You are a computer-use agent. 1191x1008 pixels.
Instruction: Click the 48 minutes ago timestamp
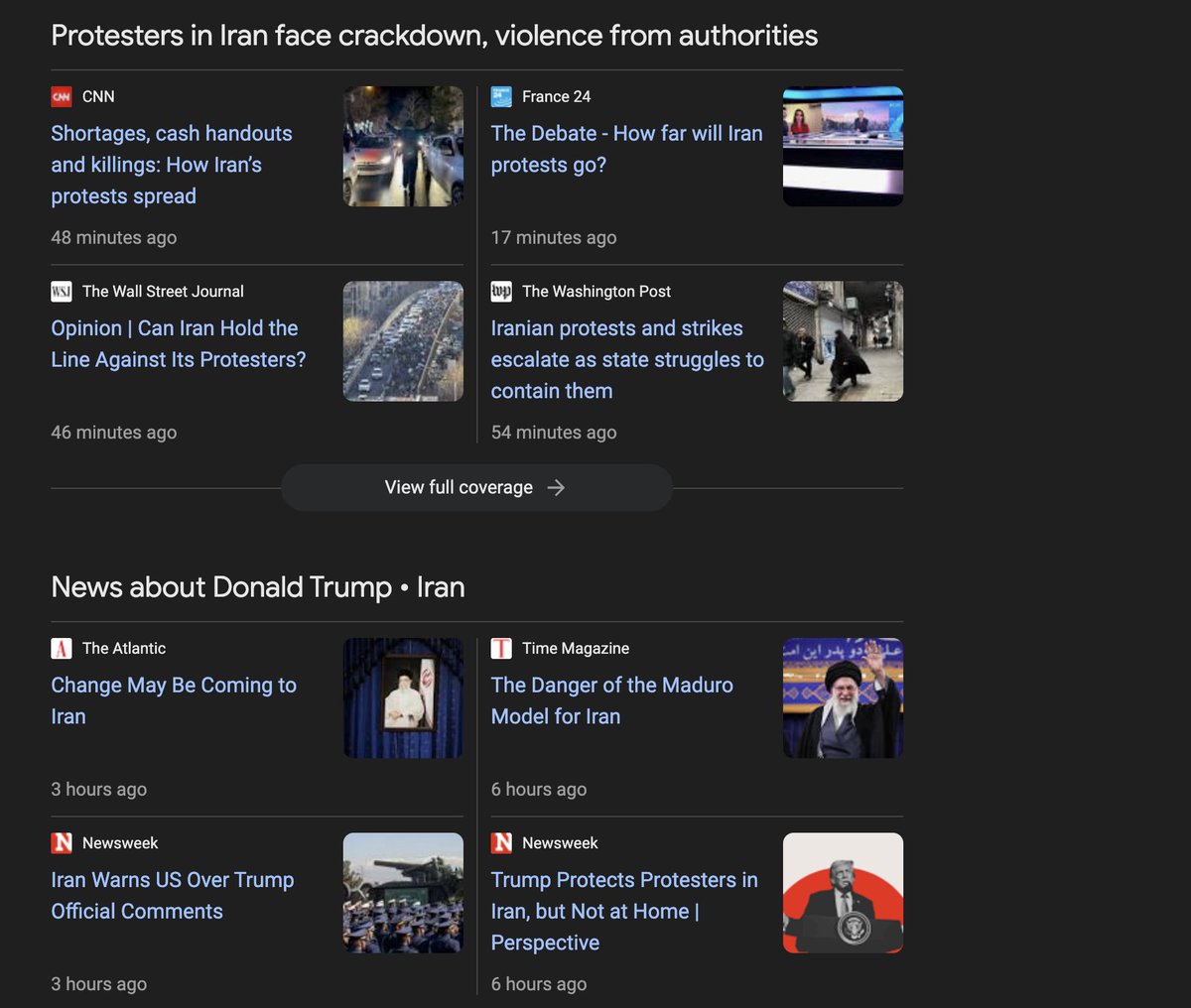pos(114,237)
